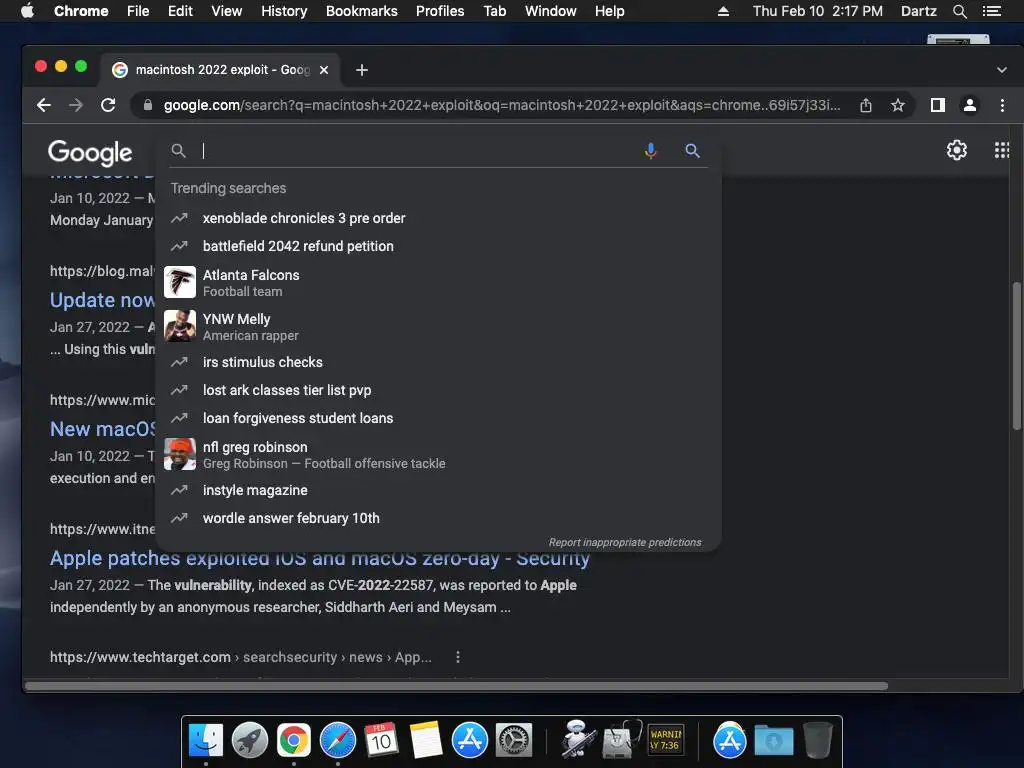The image size is (1024, 768).
Task: Select loan forgiveness student loans suggestion
Action: [x=438, y=418]
